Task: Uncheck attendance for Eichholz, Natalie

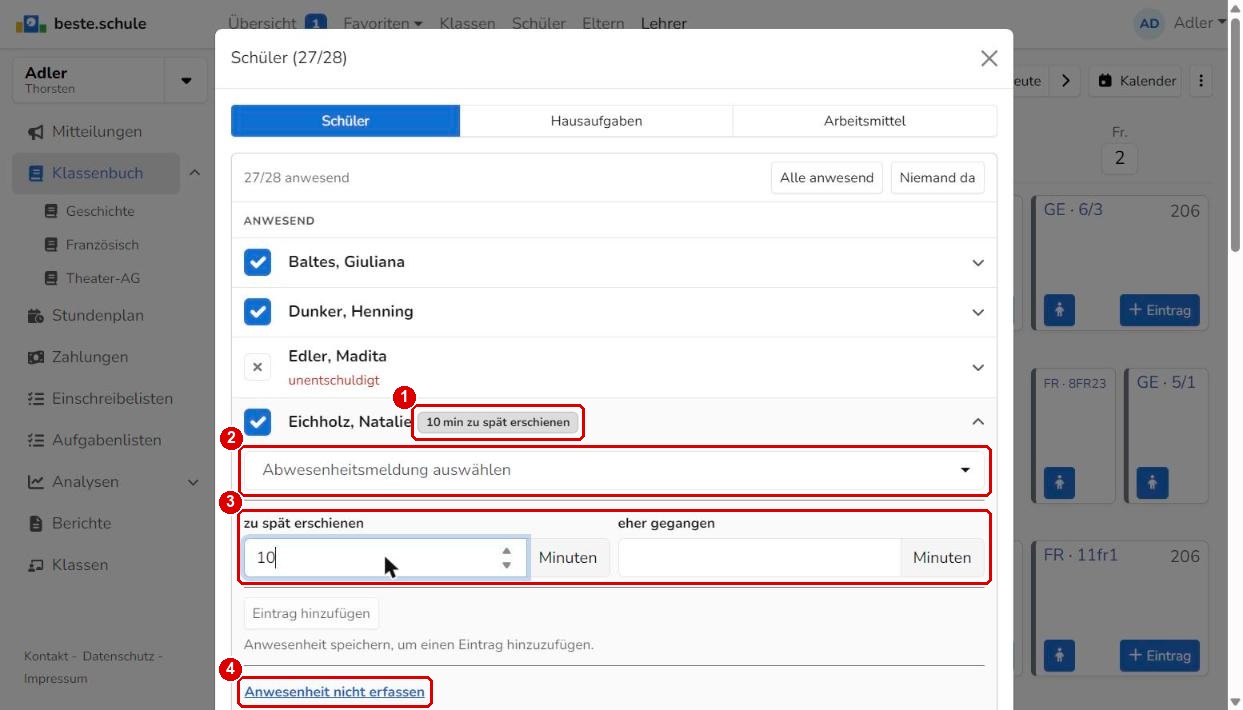Action: pyautogui.click(x=258, y=422)
